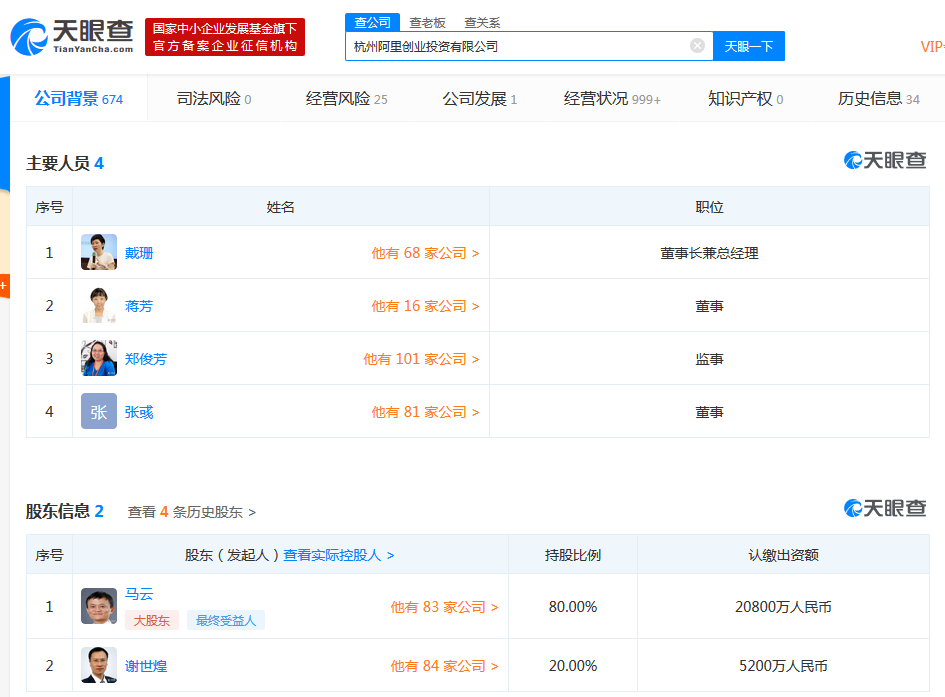
Task: Open 戴珊's avatar photo
Action: pyautogui.click(x=99, y=253)
